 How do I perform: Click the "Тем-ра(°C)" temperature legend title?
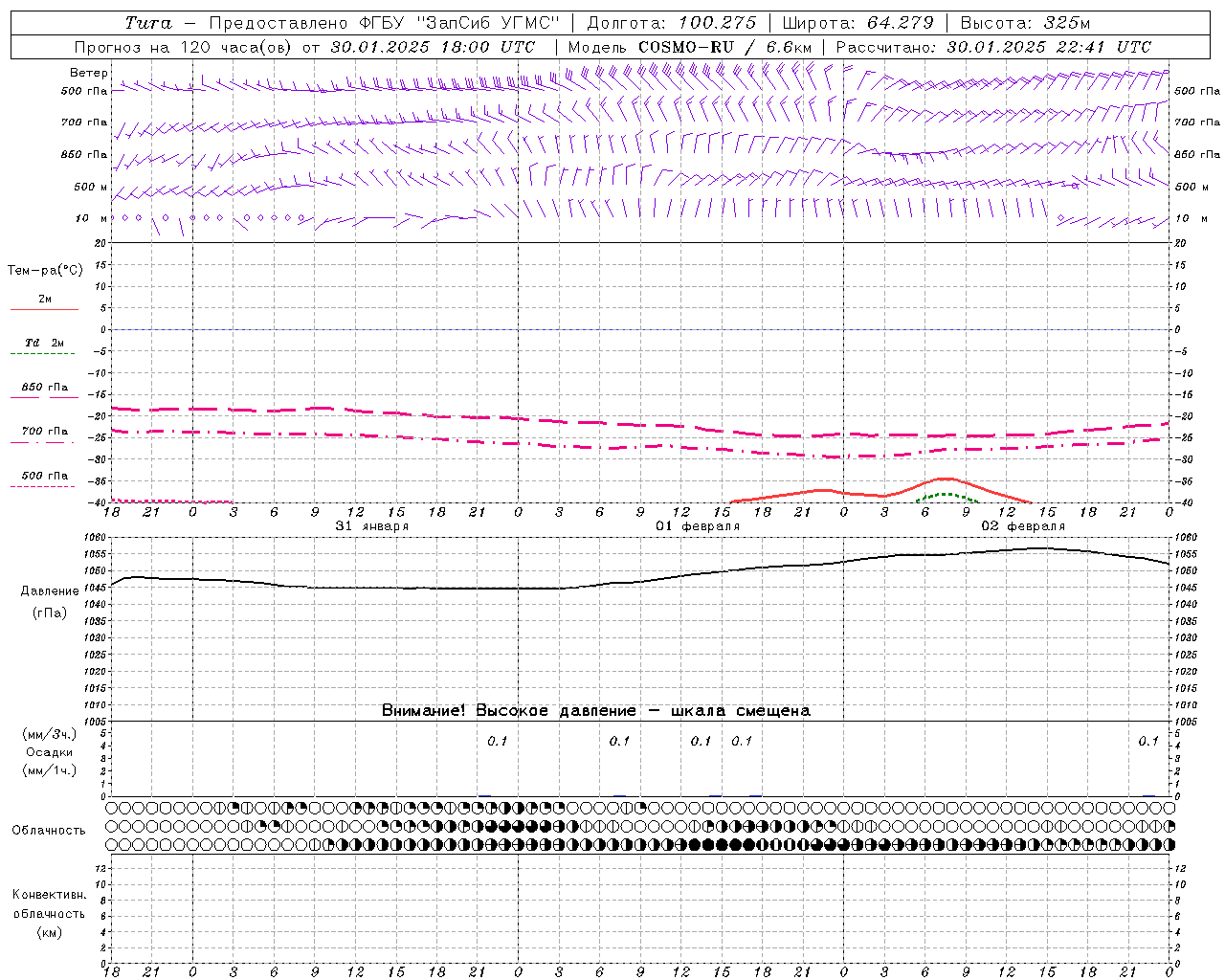pyautogui.click(x=45, y=271)
